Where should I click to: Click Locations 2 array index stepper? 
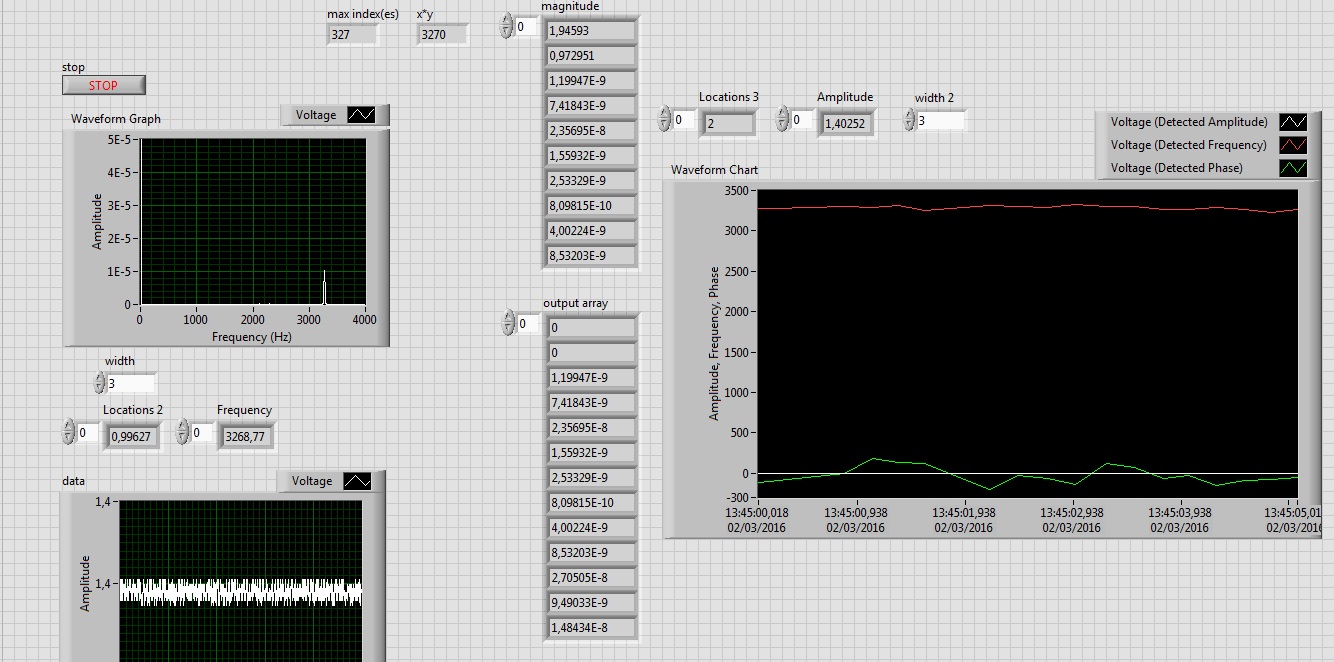(68, 433)
